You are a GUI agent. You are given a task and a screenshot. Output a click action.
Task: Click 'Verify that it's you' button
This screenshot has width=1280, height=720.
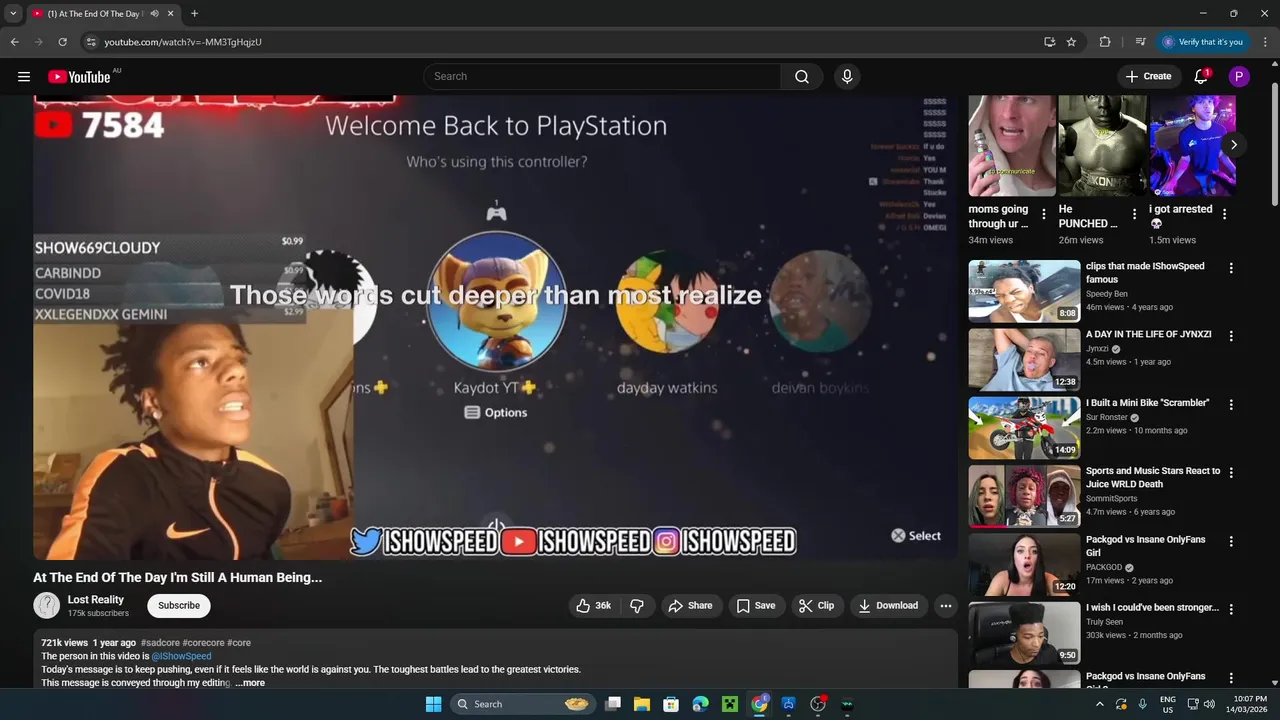point(1203,42)
